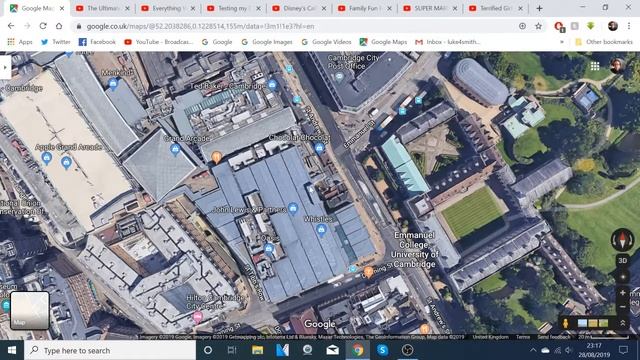
Task: Open the Inbox Gmail bookmark
Action: tap(447, 42)
